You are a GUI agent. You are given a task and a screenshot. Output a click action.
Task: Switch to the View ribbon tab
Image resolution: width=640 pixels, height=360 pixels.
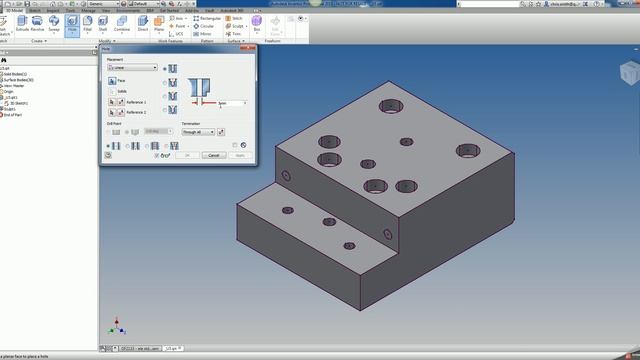coord(106,11)
